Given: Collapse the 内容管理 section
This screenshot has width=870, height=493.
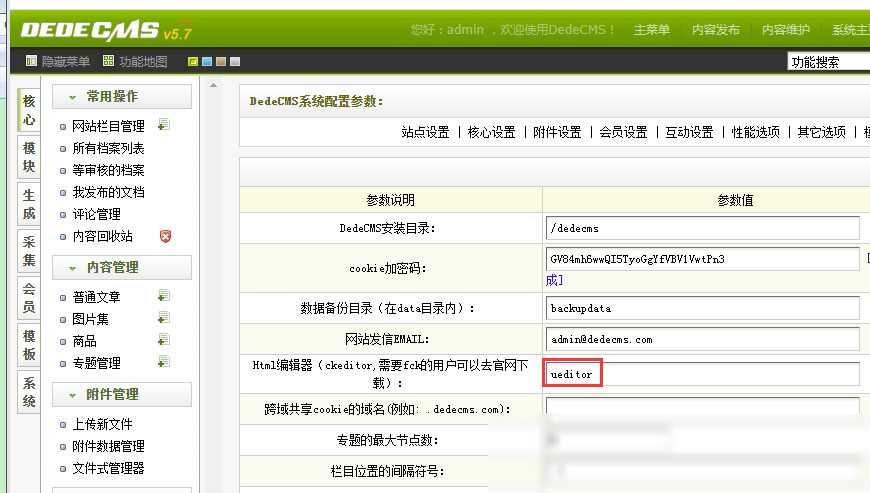Looking at the screenshot, I should click(x=122, y=267).
